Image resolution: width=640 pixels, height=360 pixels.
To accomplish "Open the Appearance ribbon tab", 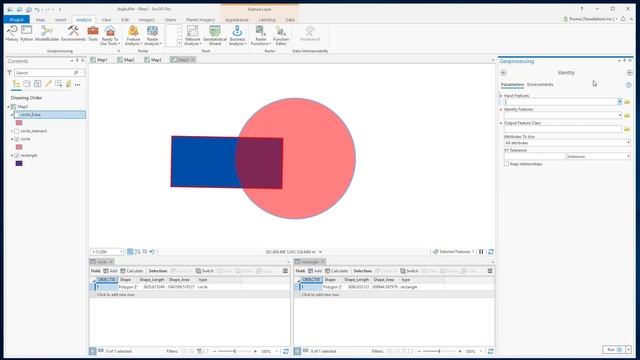I will point(237,20).
